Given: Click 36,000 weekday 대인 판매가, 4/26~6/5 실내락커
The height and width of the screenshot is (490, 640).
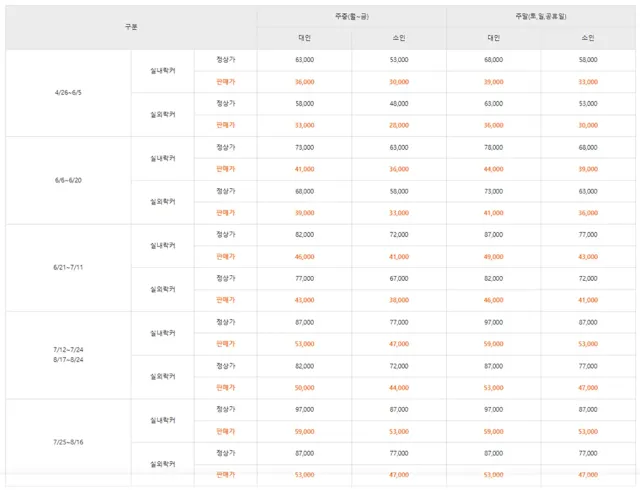Looking at the screenshot, I should [304, 82].
